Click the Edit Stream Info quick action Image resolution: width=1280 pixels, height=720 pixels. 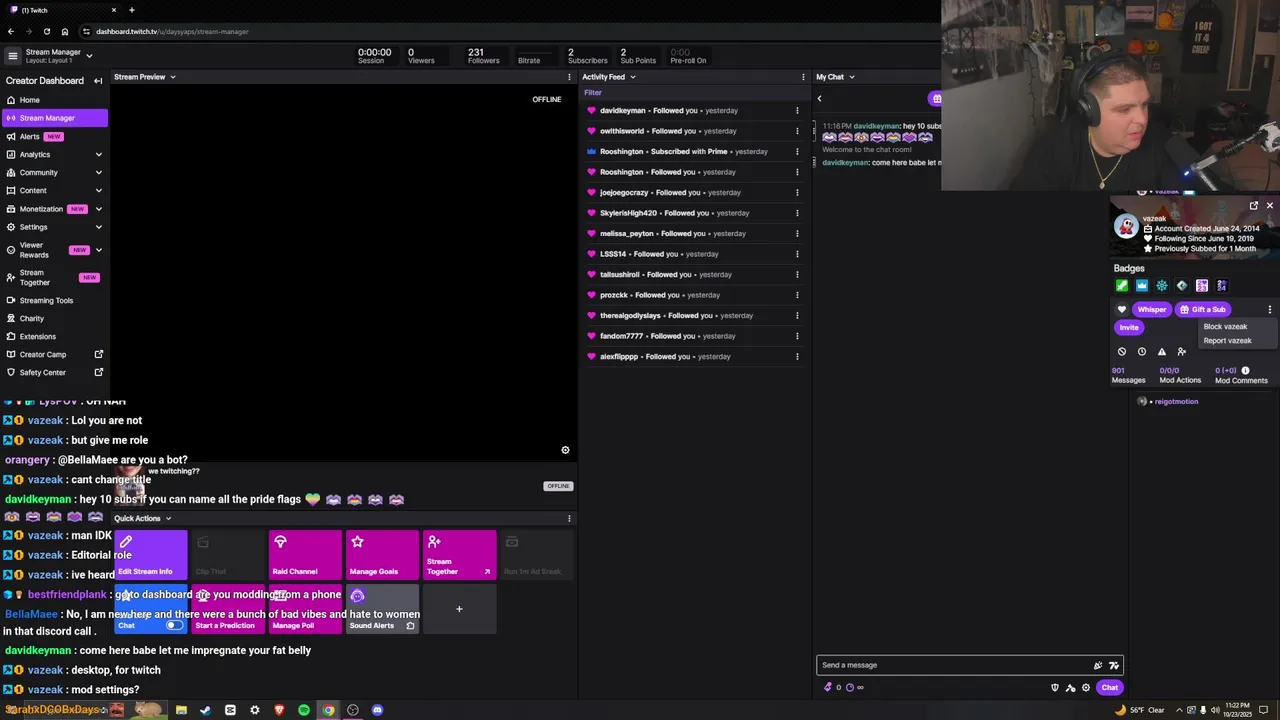point(151,555)
